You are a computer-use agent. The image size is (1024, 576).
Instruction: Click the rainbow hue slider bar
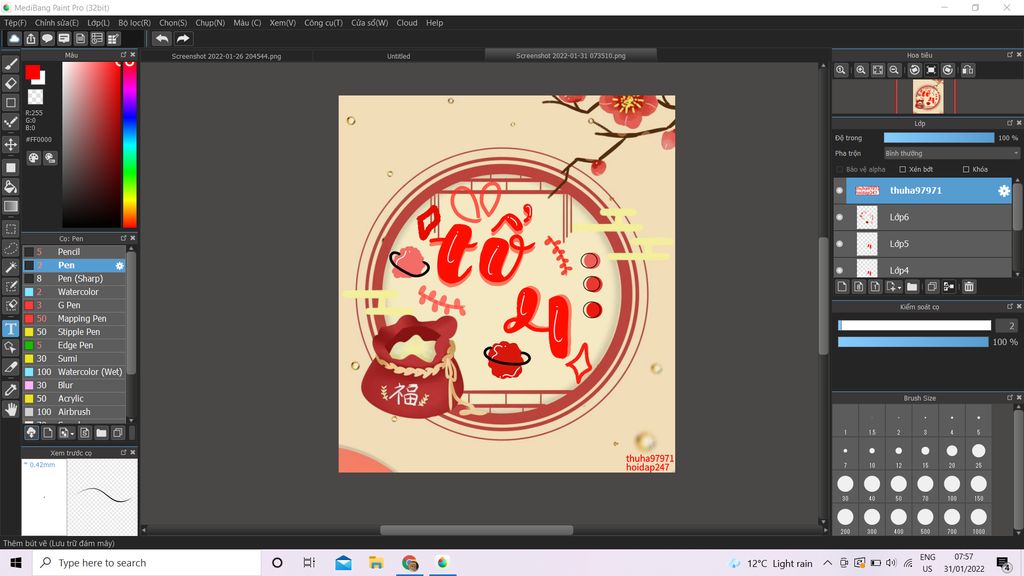pyautogui.click(x=129, y=144)
